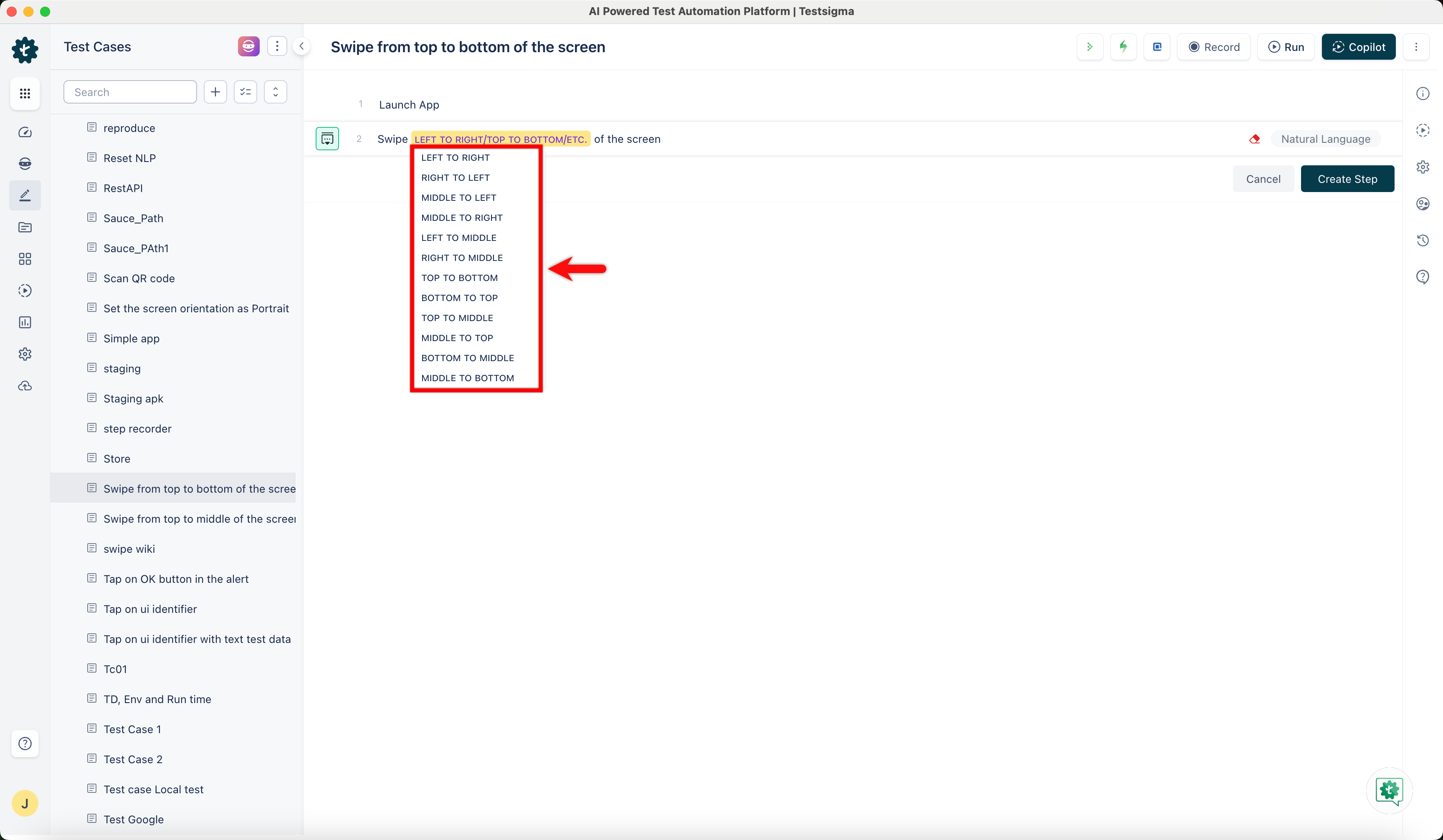
Task: Add a new test case with plus
Action: [x=215, y=92]
